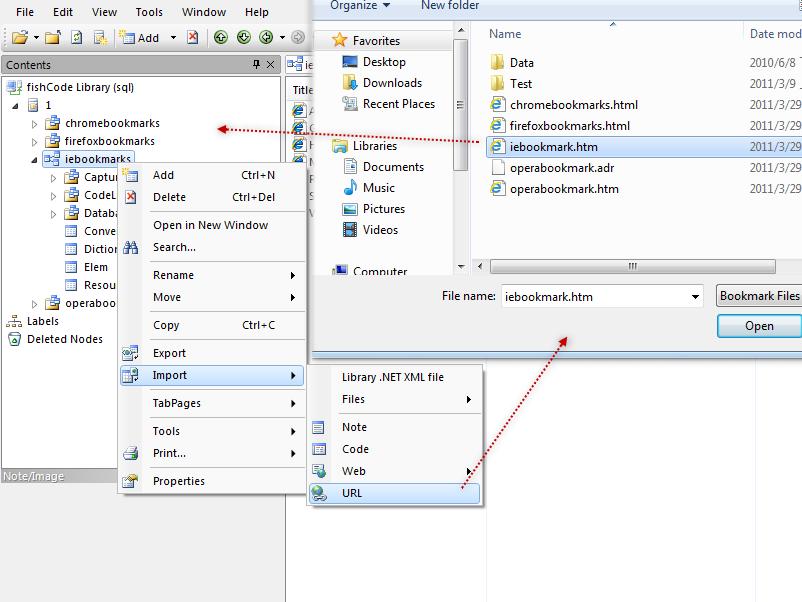
Task: Choose Export in the context menu
Action: pyautogui.click(x=212, y=353)
